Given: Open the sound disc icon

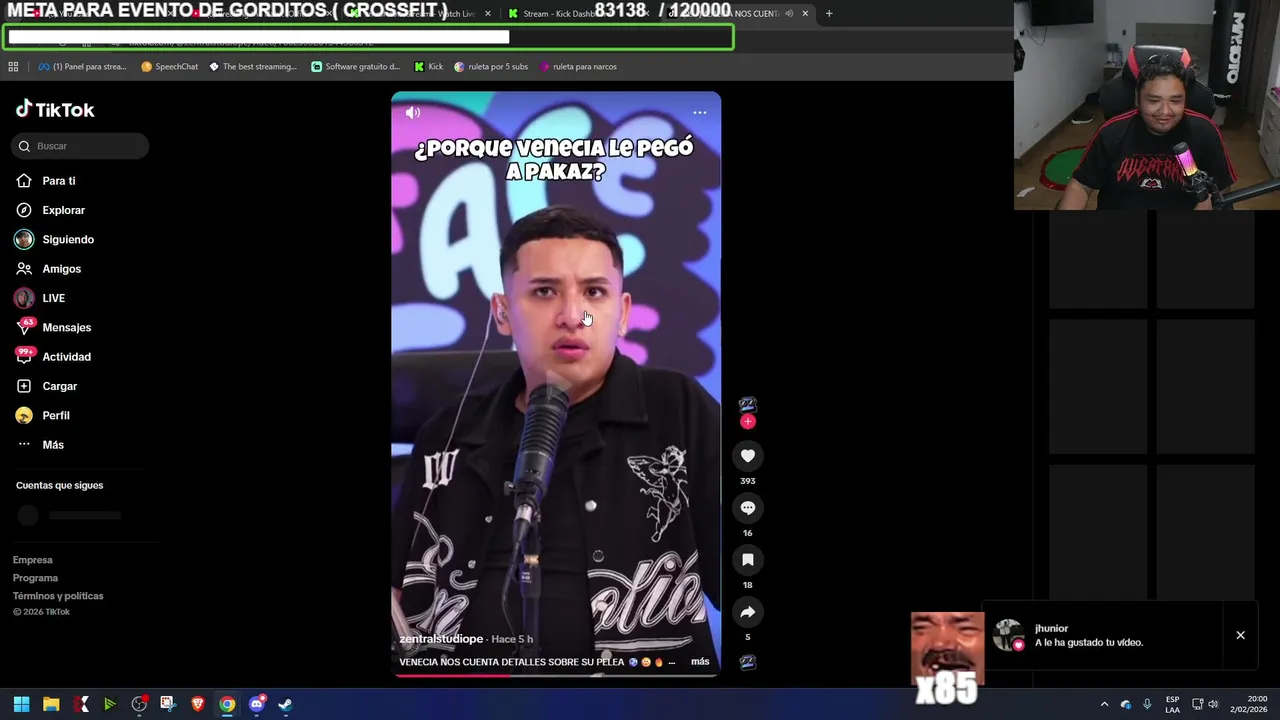Looking at the screenshot, I should pos(747,662).
